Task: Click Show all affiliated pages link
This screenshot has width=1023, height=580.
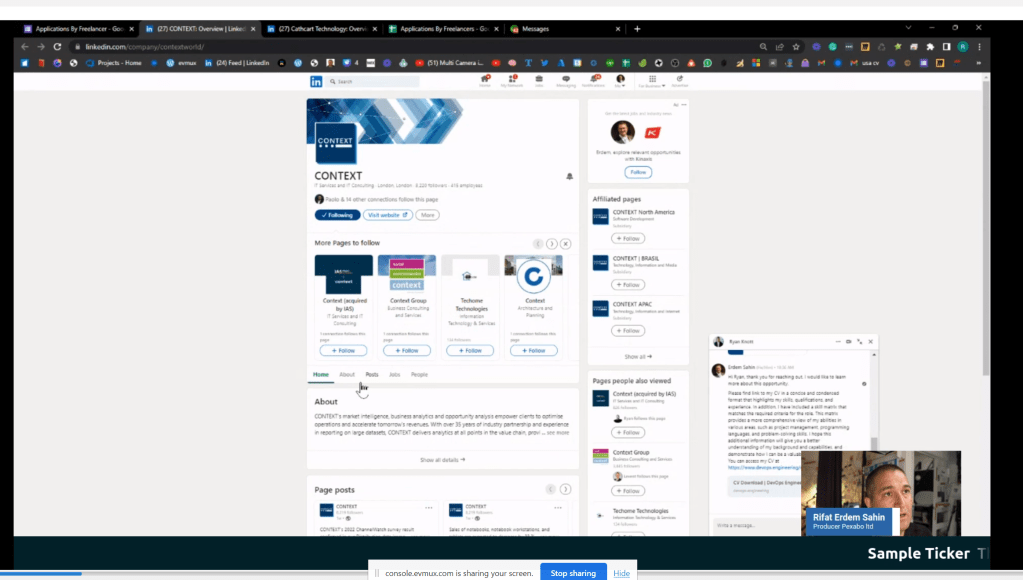Action: click(x=638, y=357)
